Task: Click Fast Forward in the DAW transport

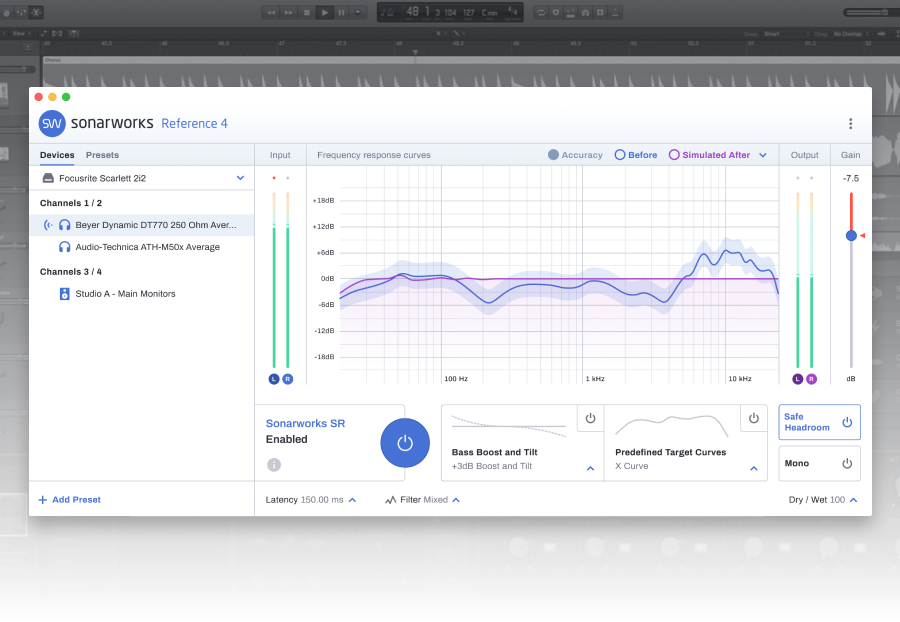Action: [289, 12]
